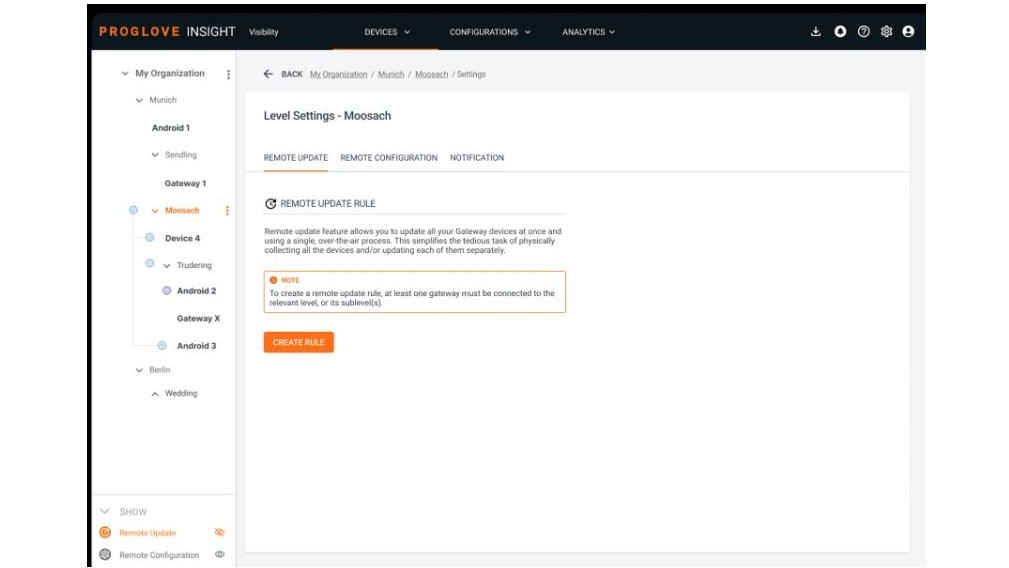Open the notifications bell
The image size is (1009, 568).
tap(840, 32)
